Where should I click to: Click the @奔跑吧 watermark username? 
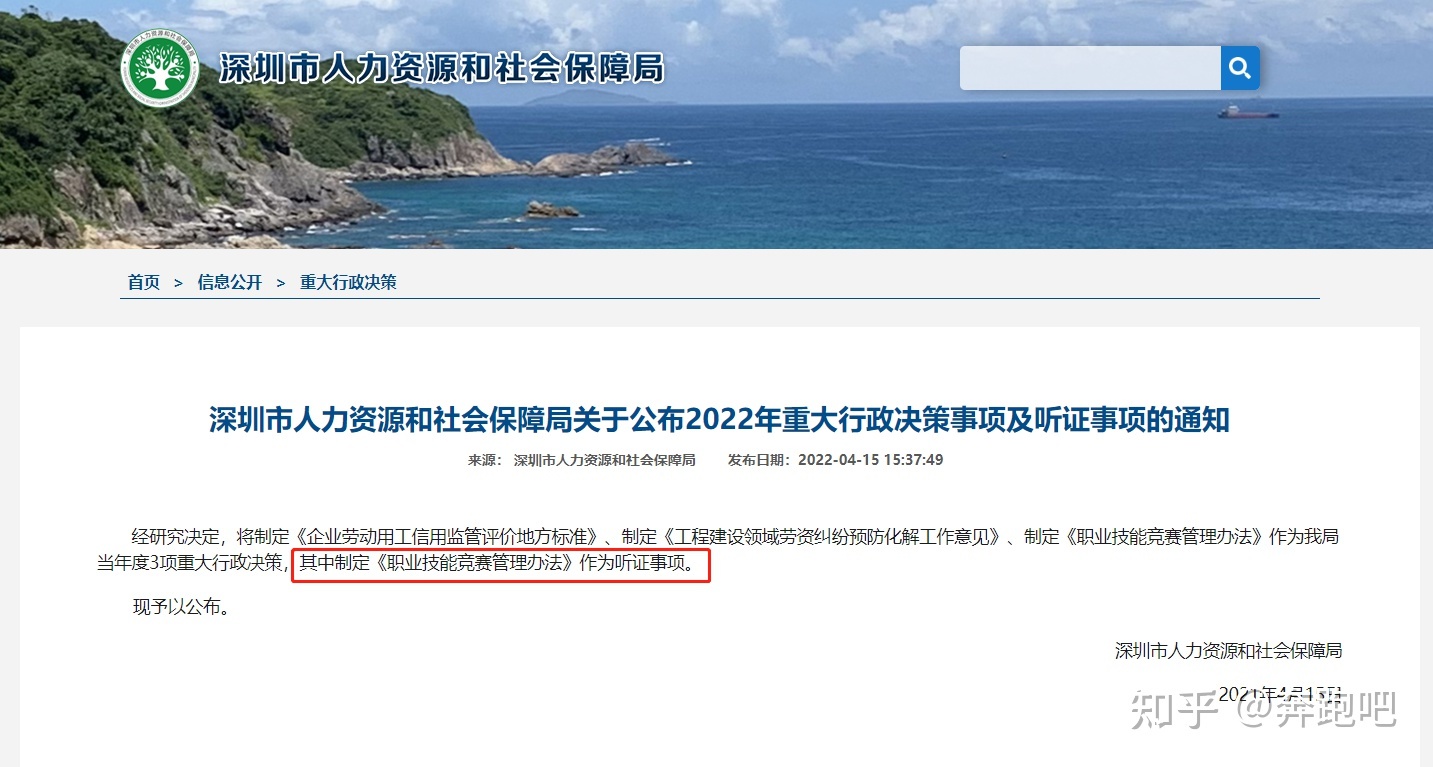1316,709
